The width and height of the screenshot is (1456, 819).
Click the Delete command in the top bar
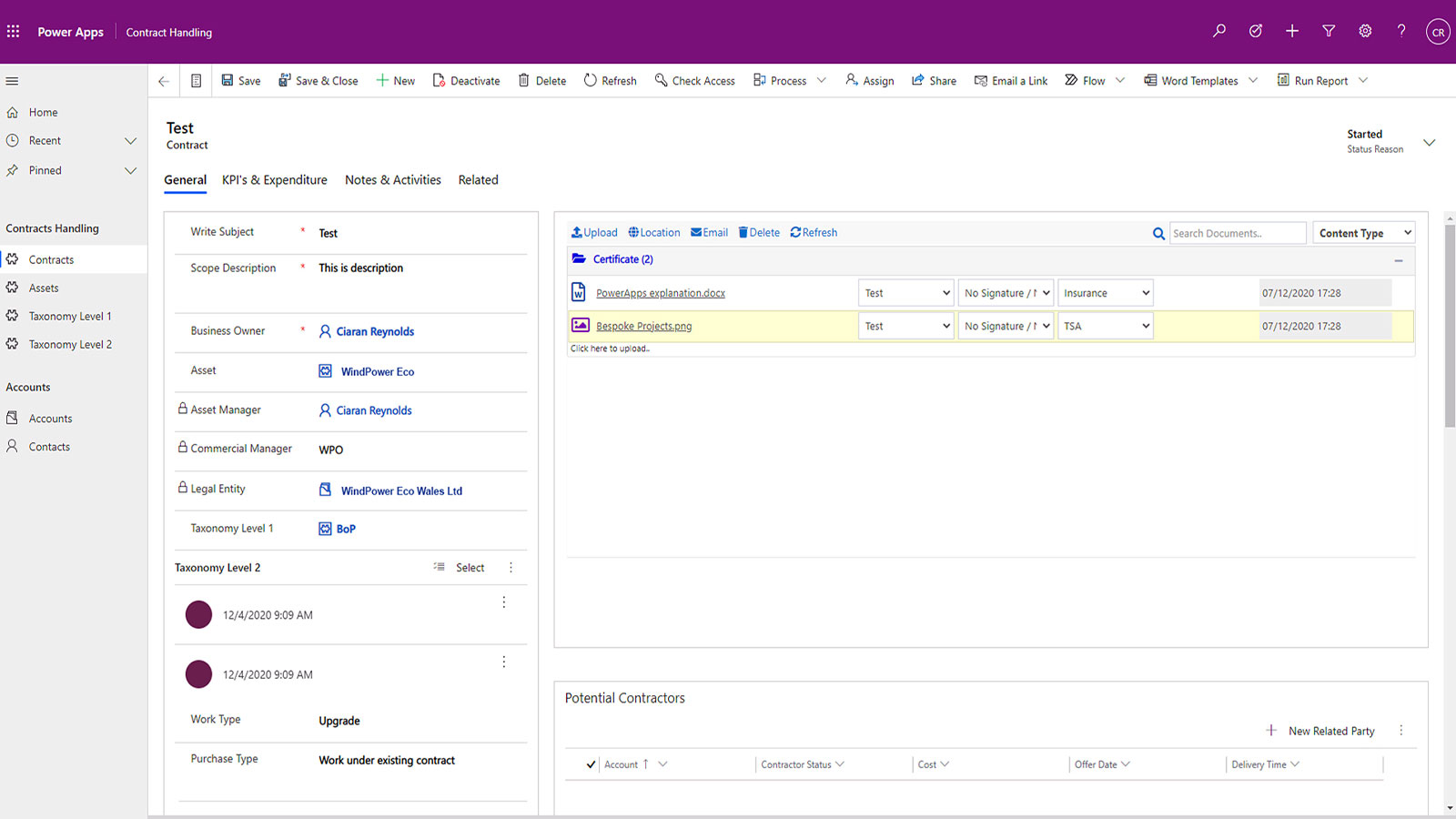542,81
